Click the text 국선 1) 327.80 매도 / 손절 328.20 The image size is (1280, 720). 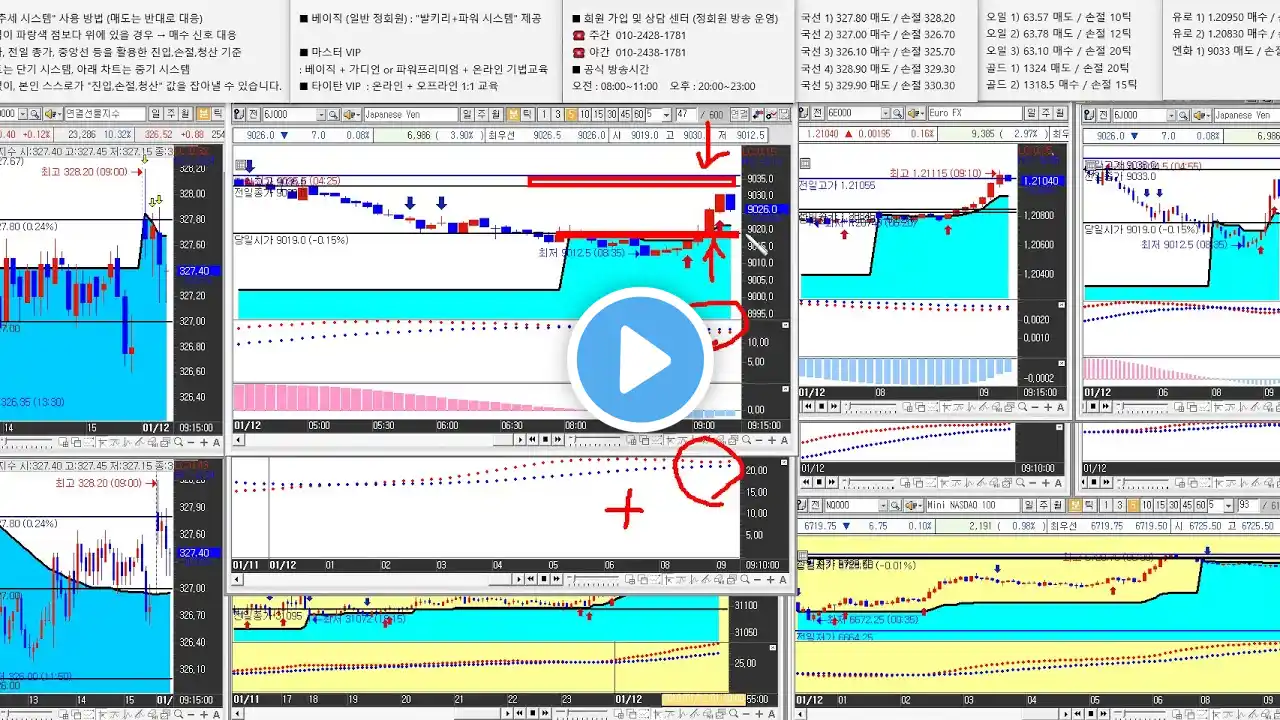coord(878,17)
